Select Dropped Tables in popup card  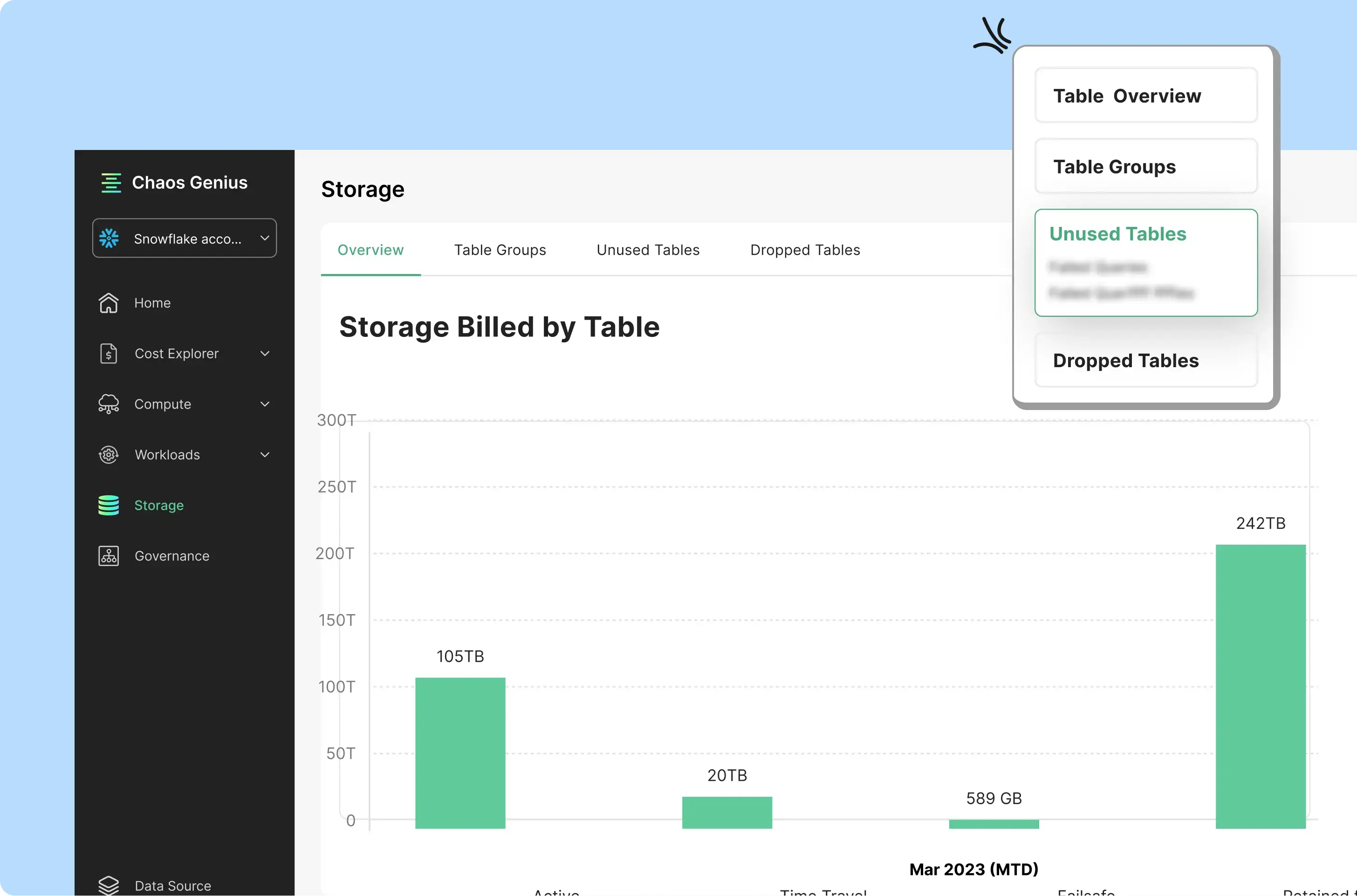tap(1146, 361)
